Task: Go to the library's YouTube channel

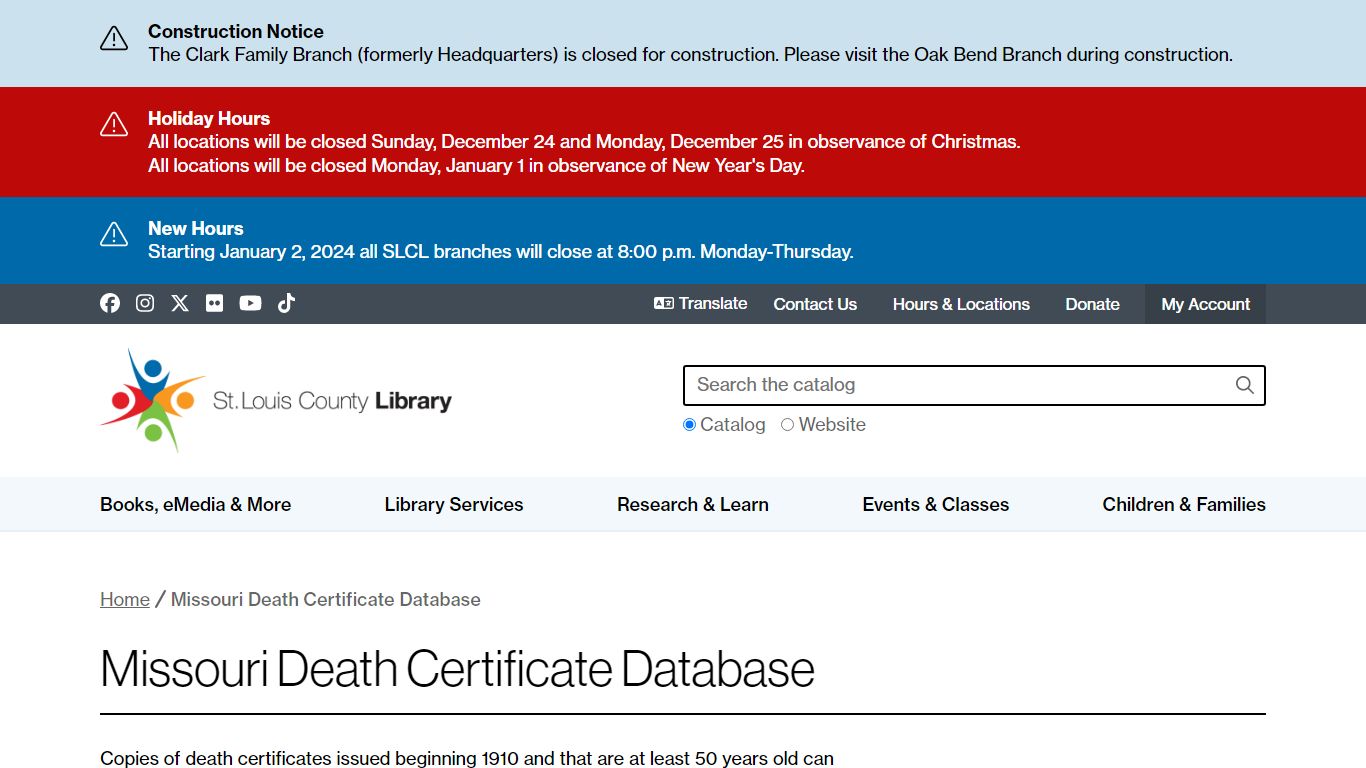Action: 251,303
